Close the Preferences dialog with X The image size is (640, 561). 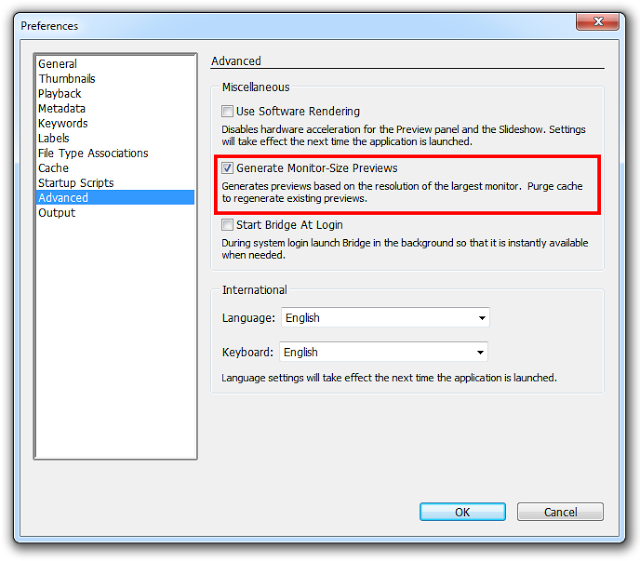pyautogui.click(x=598, y=22)
